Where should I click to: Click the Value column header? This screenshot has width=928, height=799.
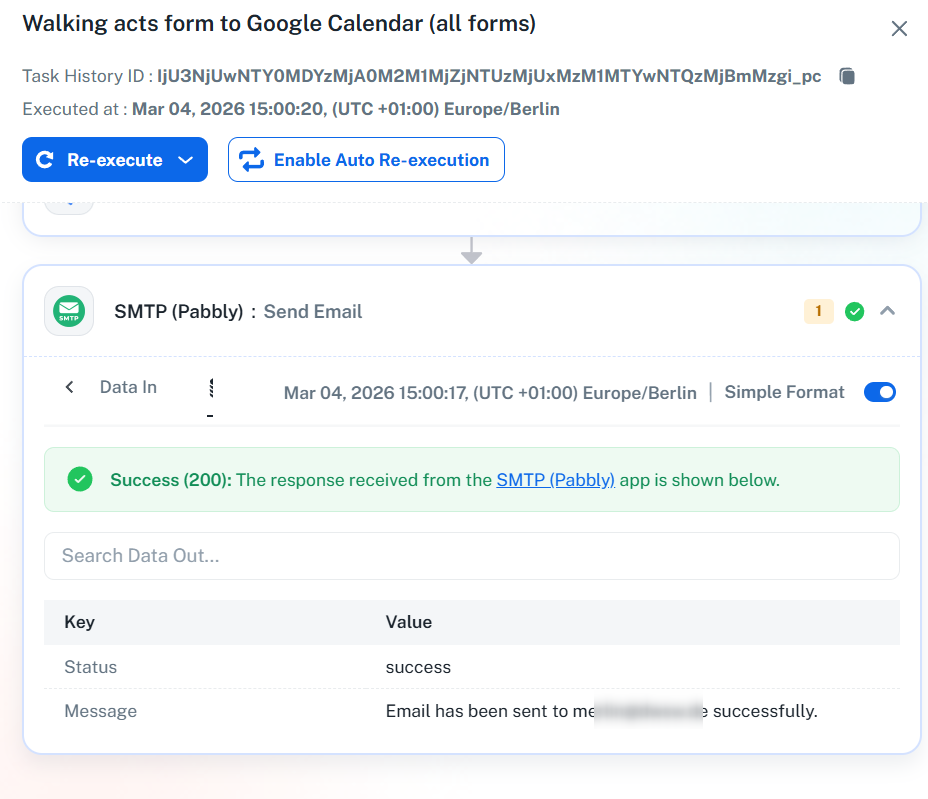(x=408, y=622)
